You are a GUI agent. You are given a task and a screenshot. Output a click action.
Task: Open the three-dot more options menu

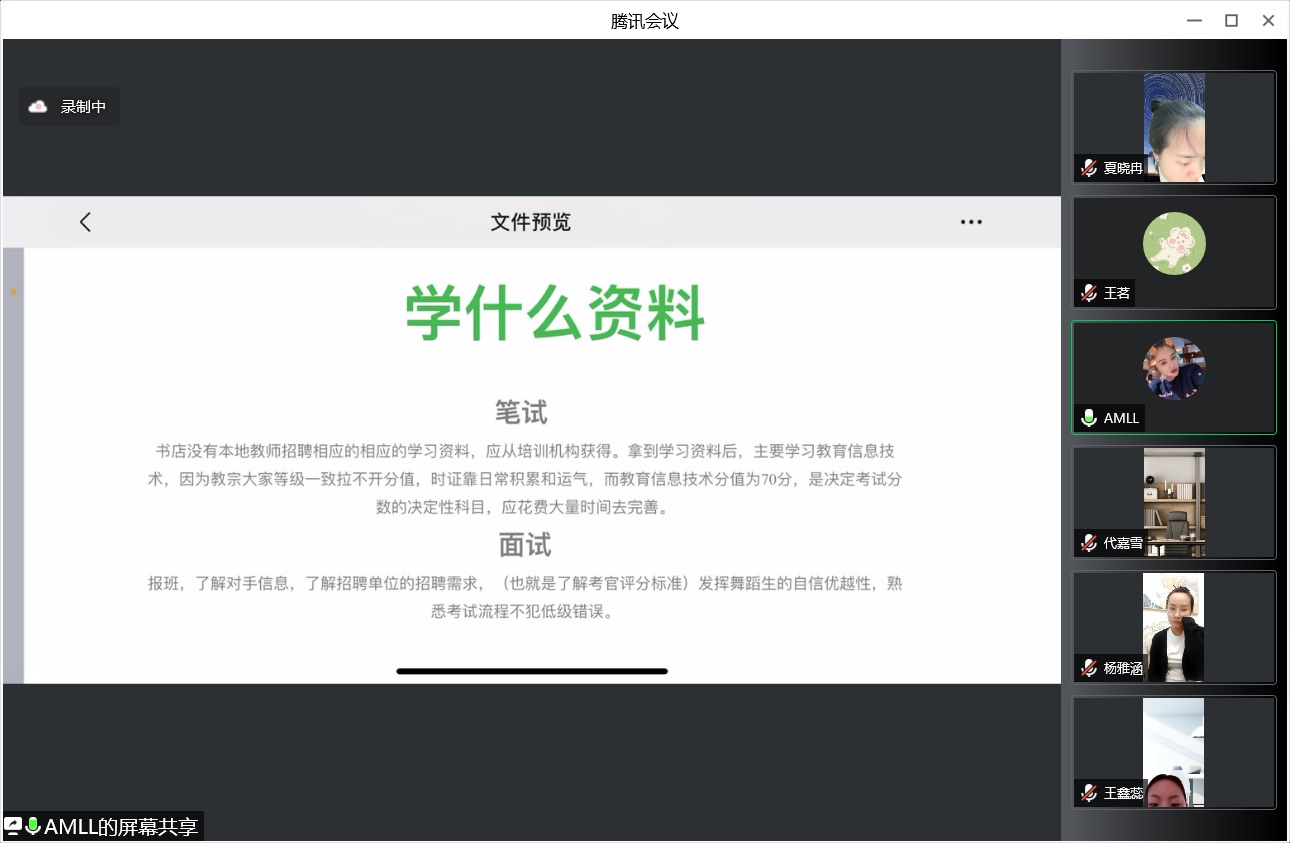pyautogui.click(x=971, y=222)
